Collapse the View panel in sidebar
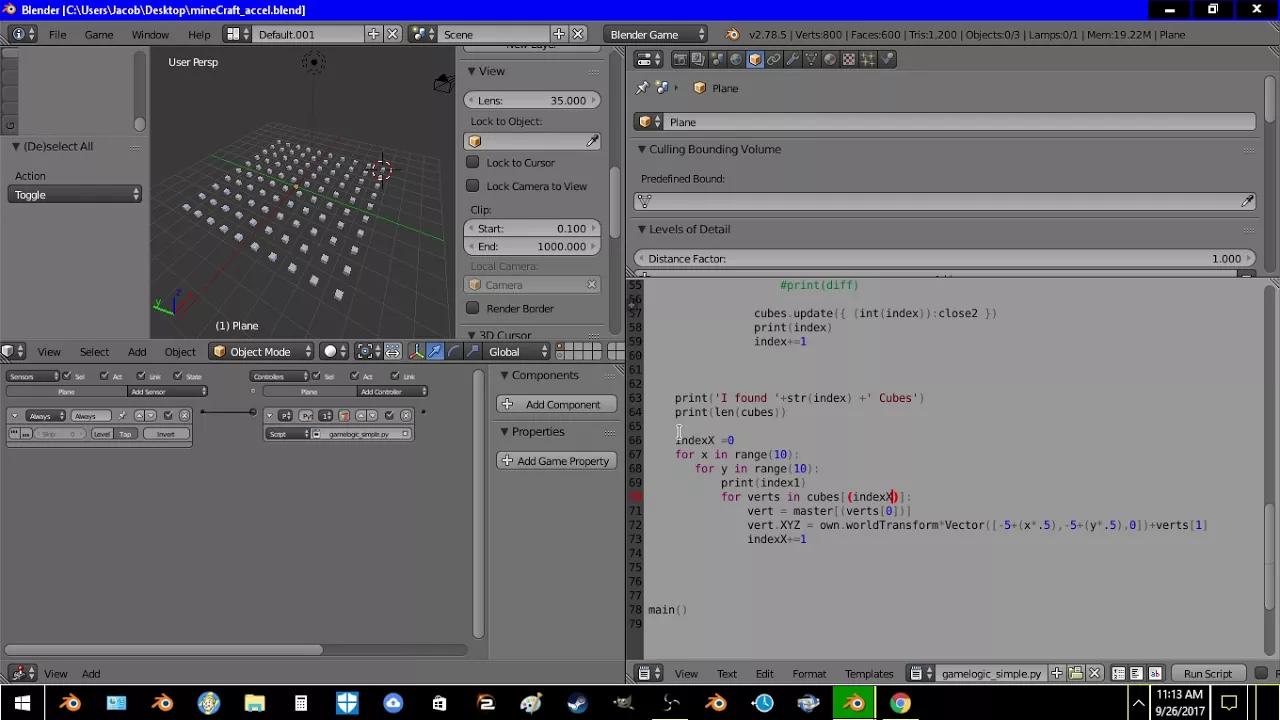 coord(471,71)
